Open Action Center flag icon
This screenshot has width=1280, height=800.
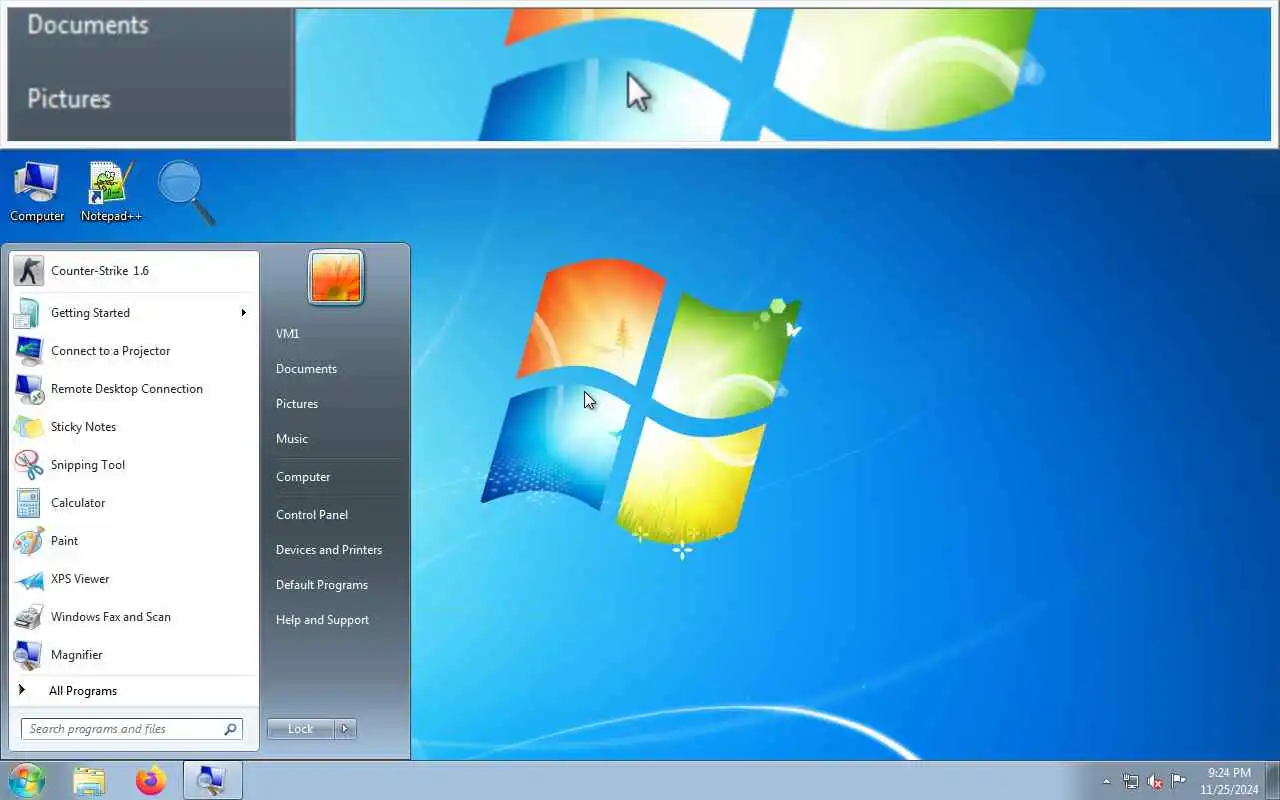1179,781
